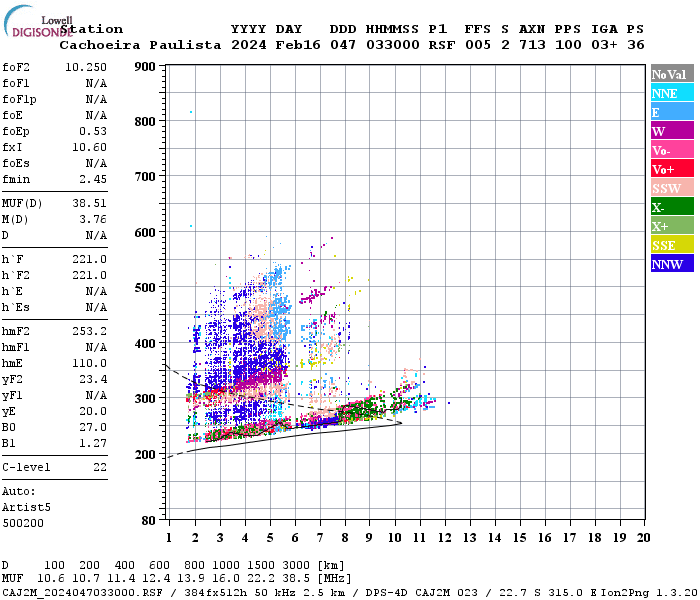Select the NoVal gray legend swatch
700x600 pixels.
[x=672, y=74]
